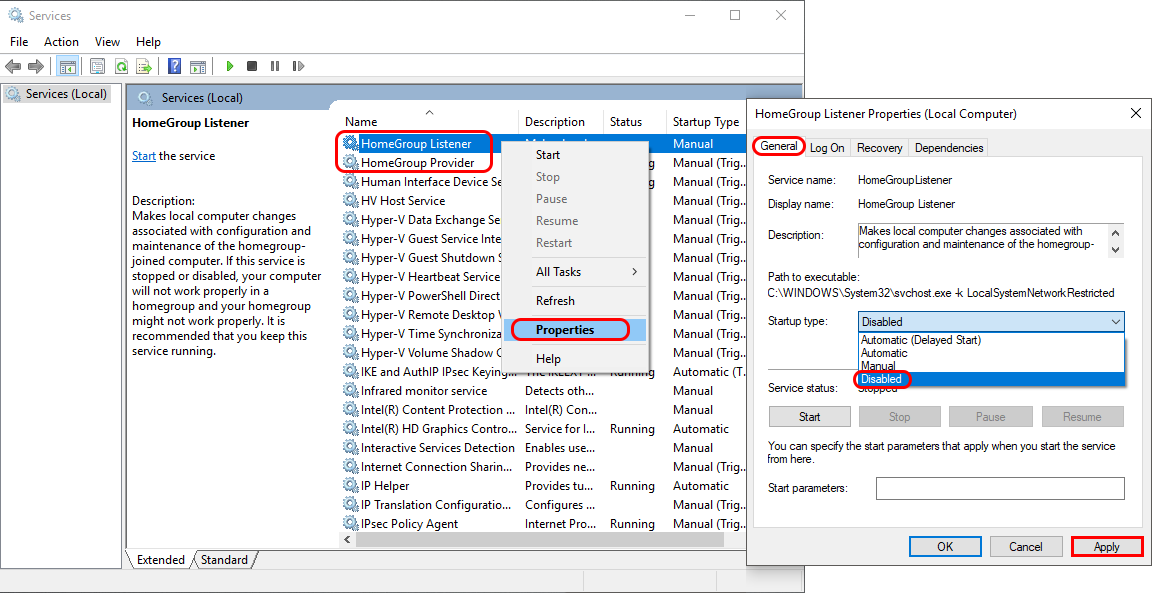Click the Export List toolbar icon
The height and width of the screenshot is (593, 1152).
(x=144, y=66)
